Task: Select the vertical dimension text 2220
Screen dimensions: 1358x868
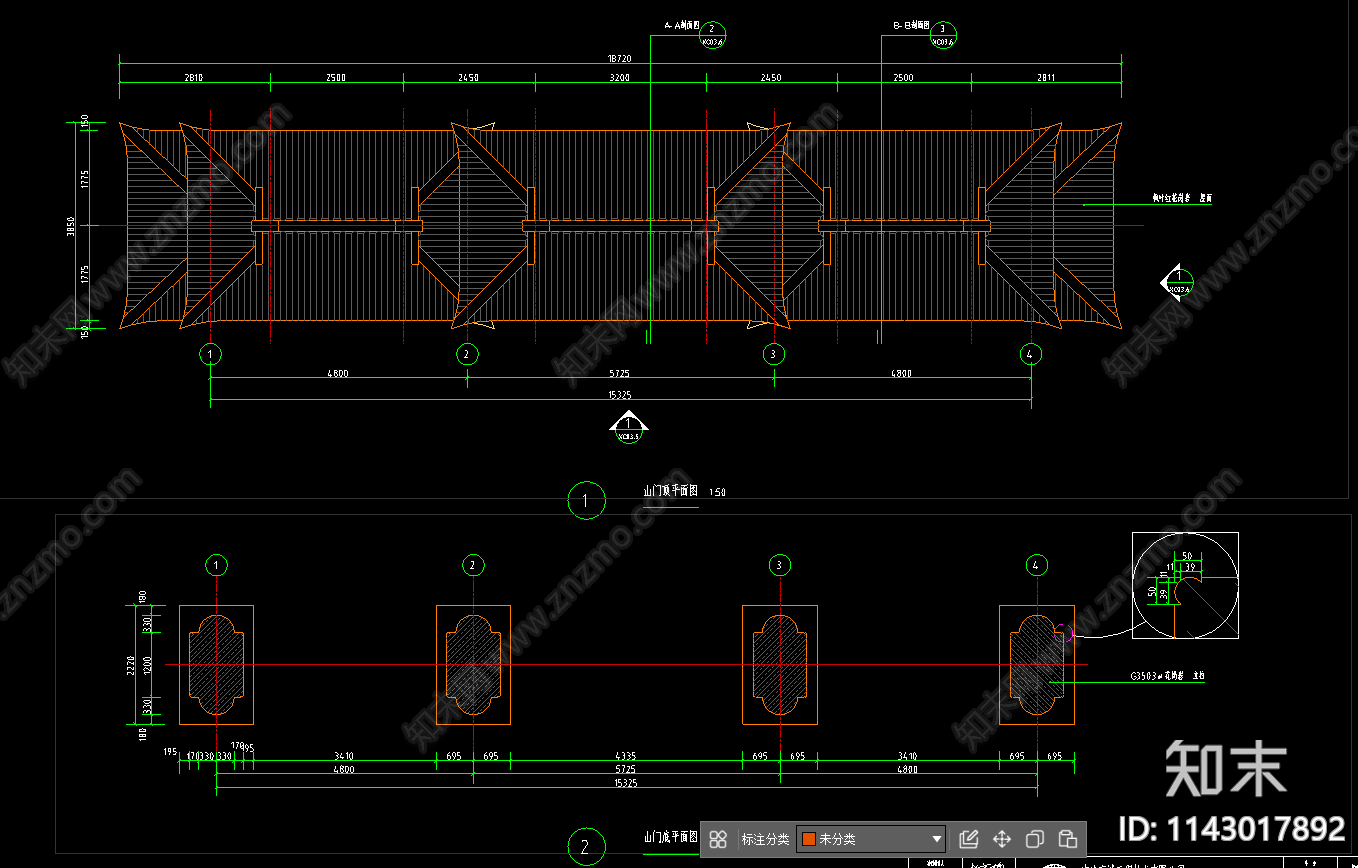Action: click(x=130, y=664)
